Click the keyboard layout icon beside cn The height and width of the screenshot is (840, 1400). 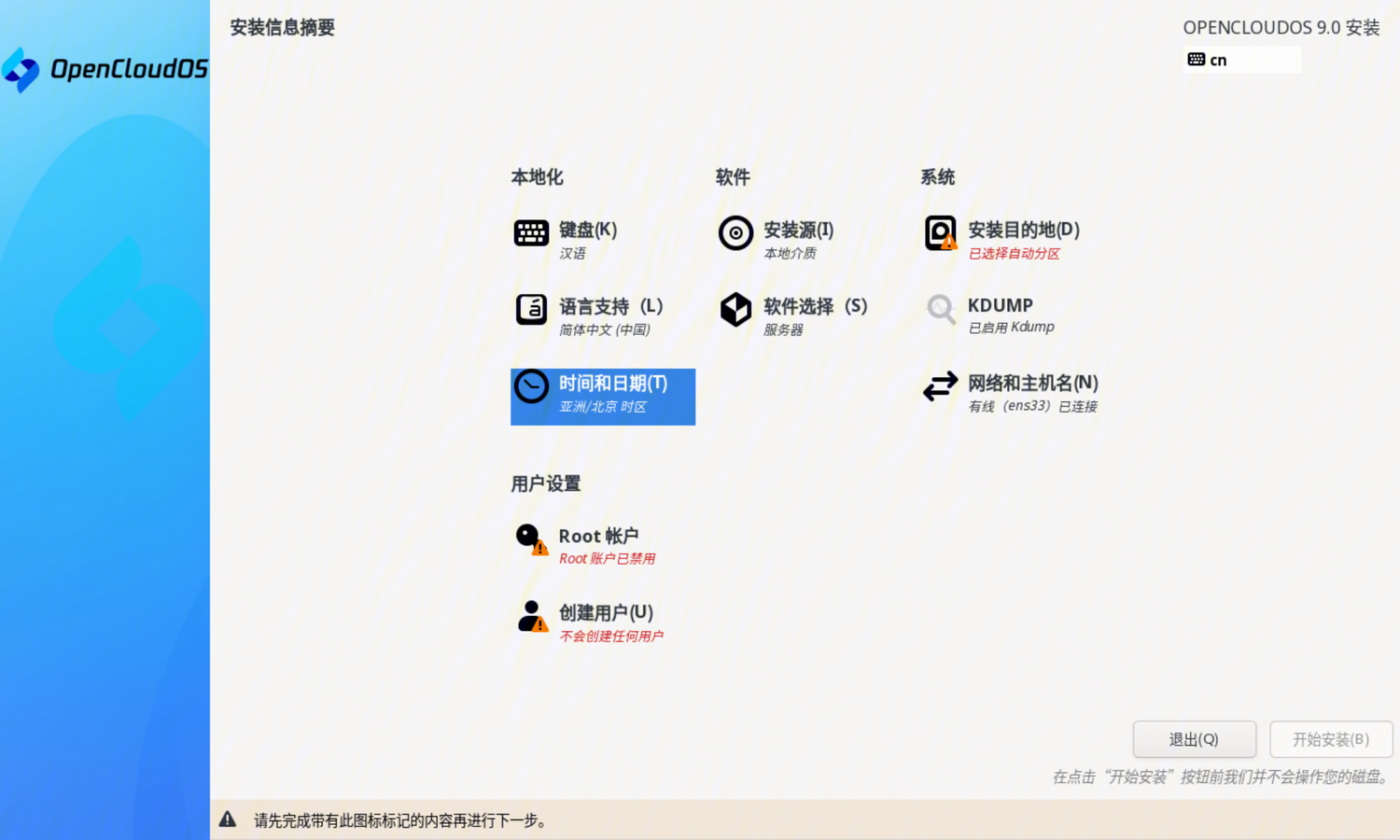[x=1197, y=59]
